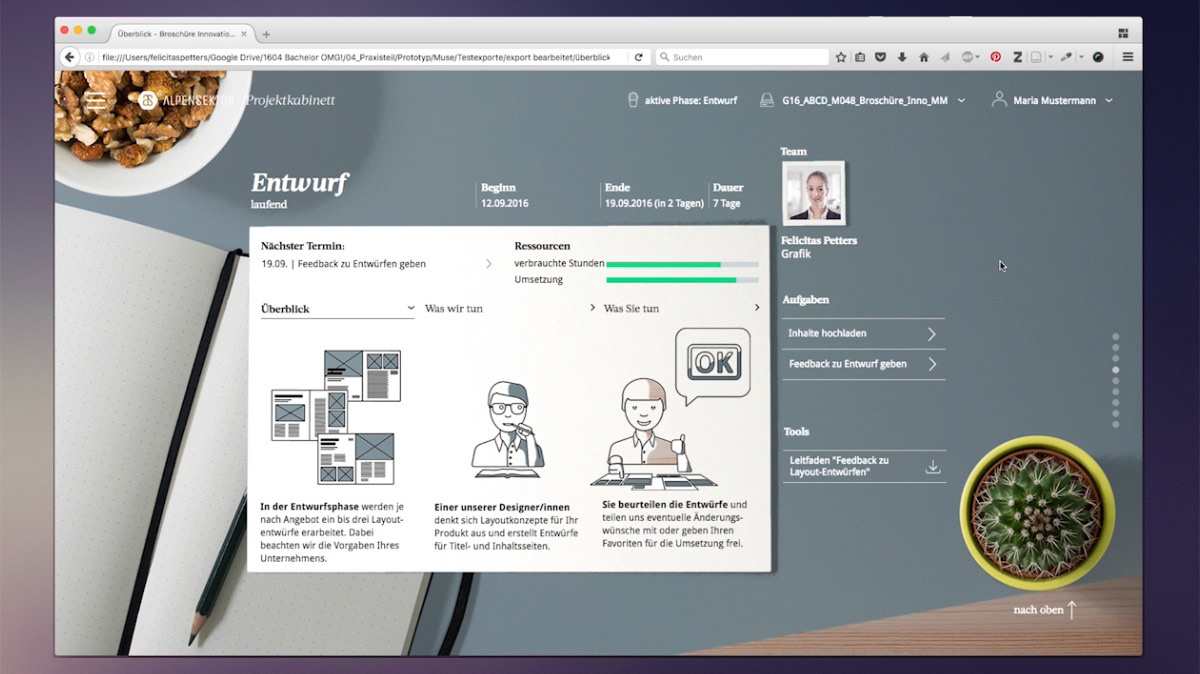This screenshot has width=1200, height=674.
Task: Go to the browser home icon
Action: click(924, 57)
